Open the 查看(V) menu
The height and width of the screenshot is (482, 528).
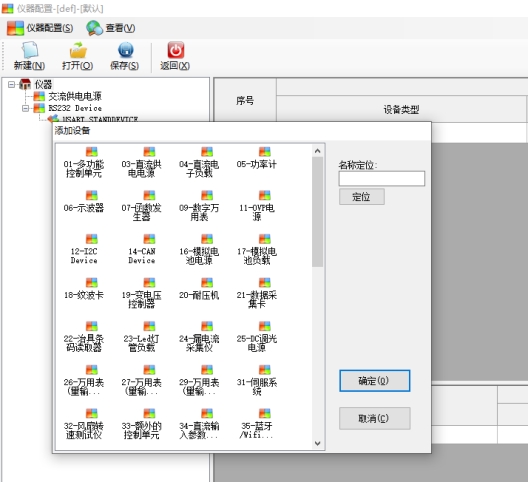(111, 28)
